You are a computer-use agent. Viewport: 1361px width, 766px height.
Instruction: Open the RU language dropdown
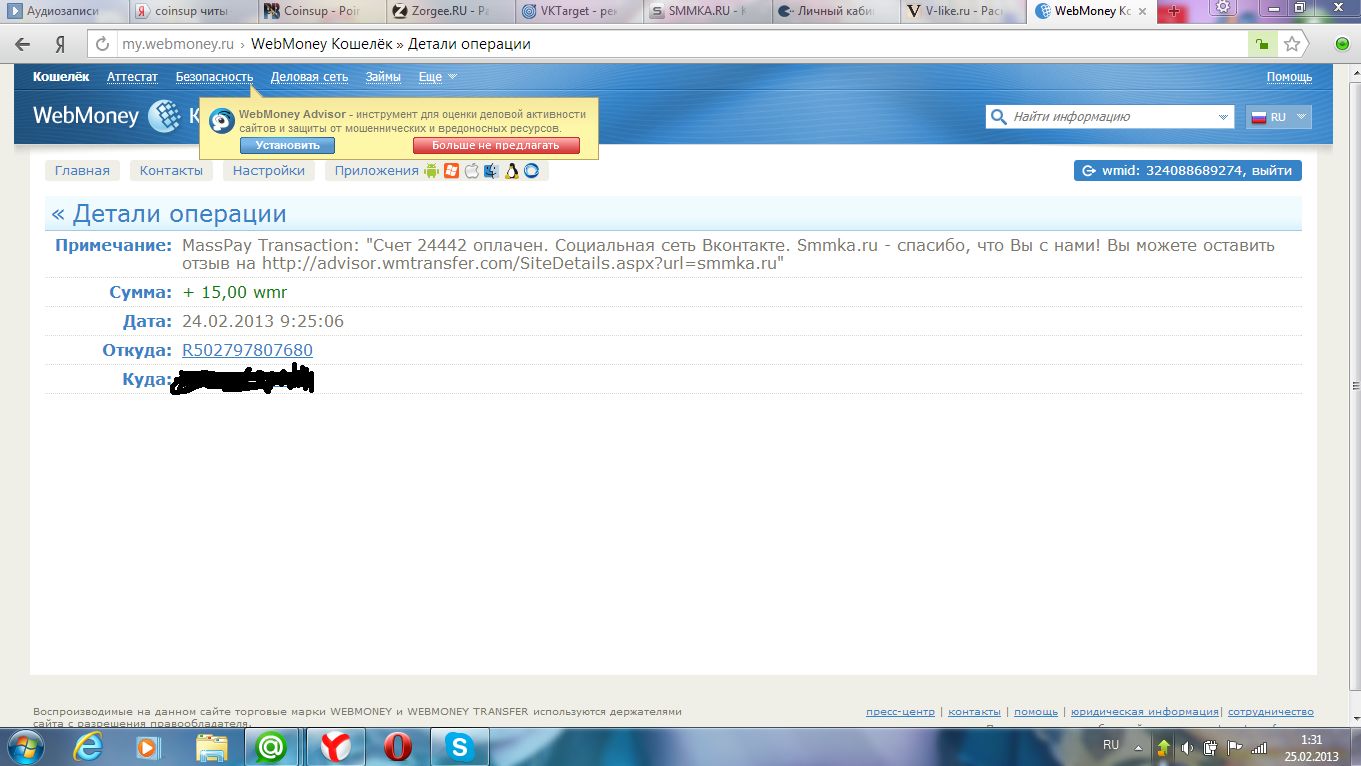[x=1279, y=117]
